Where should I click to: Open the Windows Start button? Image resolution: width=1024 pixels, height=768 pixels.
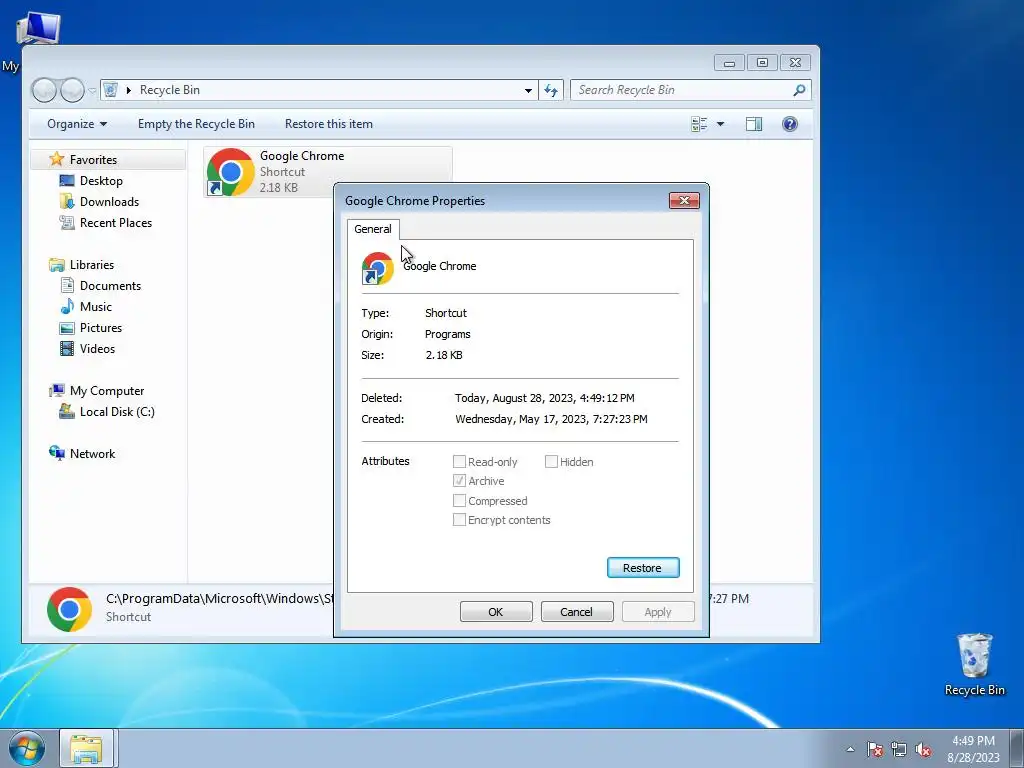coord(27,748)
